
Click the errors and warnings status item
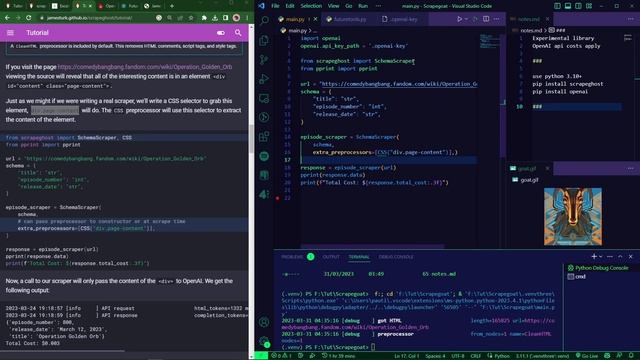pos(281,356)
